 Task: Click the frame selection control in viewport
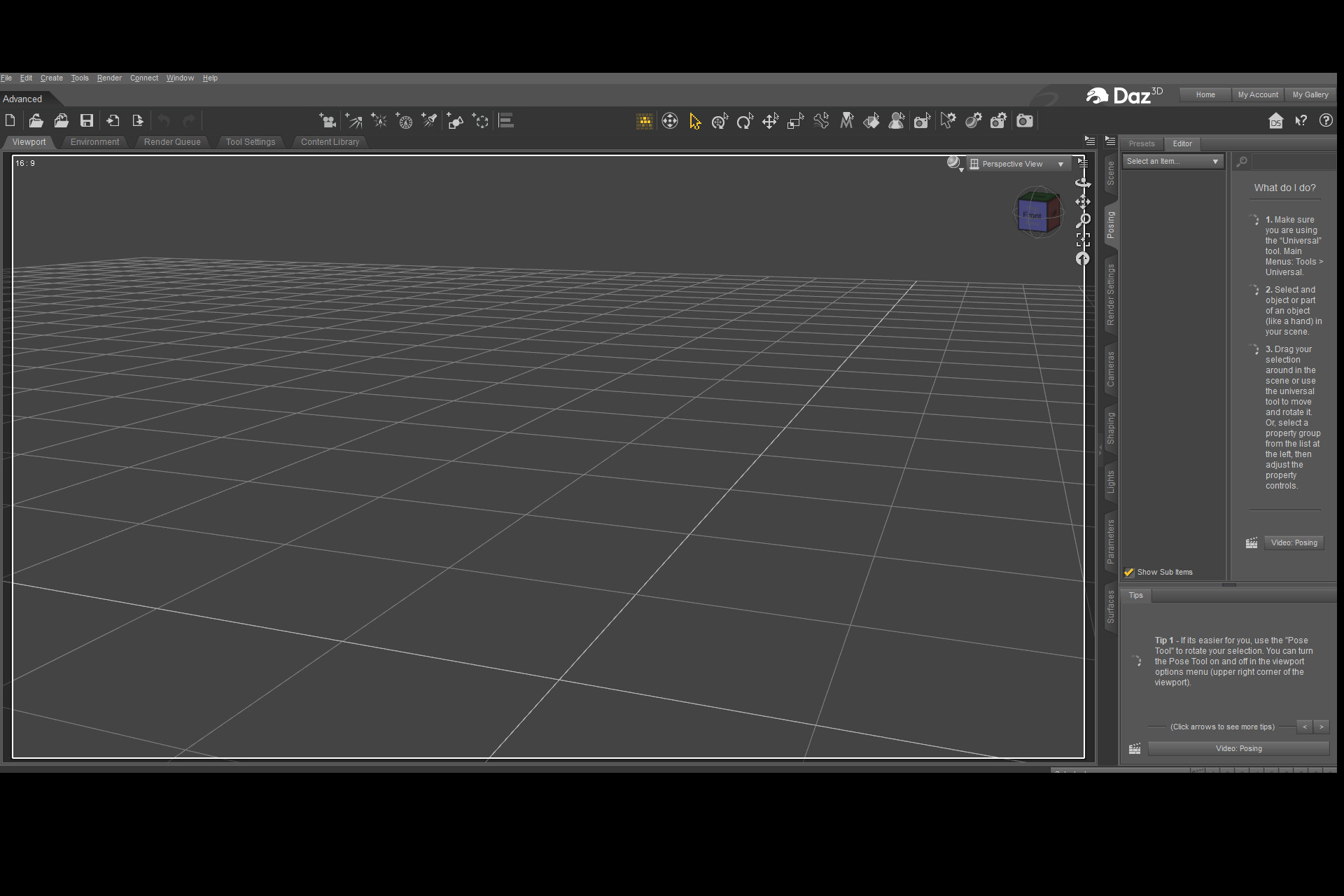(1083, 239)
